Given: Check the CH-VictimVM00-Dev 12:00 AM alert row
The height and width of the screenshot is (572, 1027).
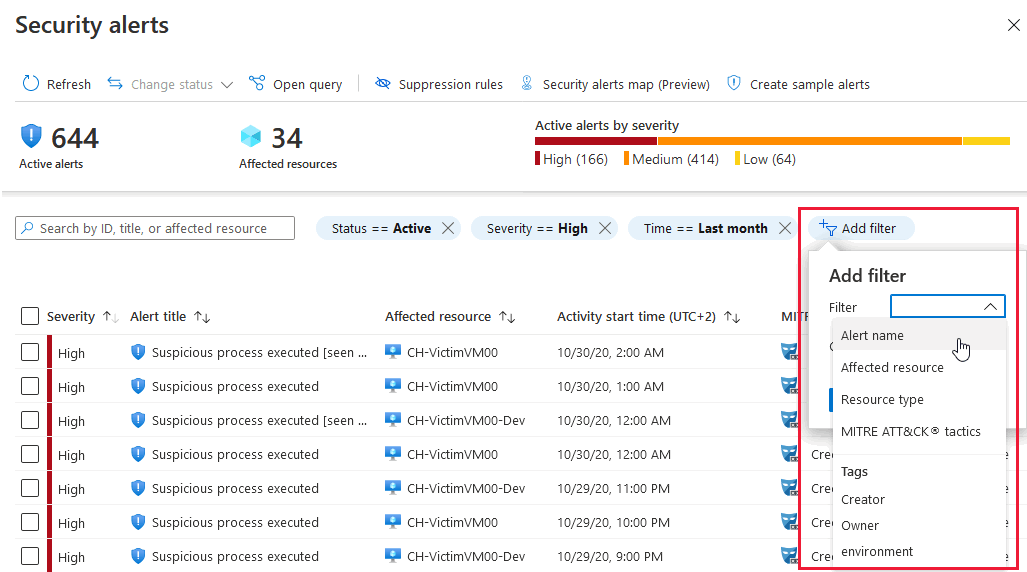Looking at the screenshot, I should (30, 420).
